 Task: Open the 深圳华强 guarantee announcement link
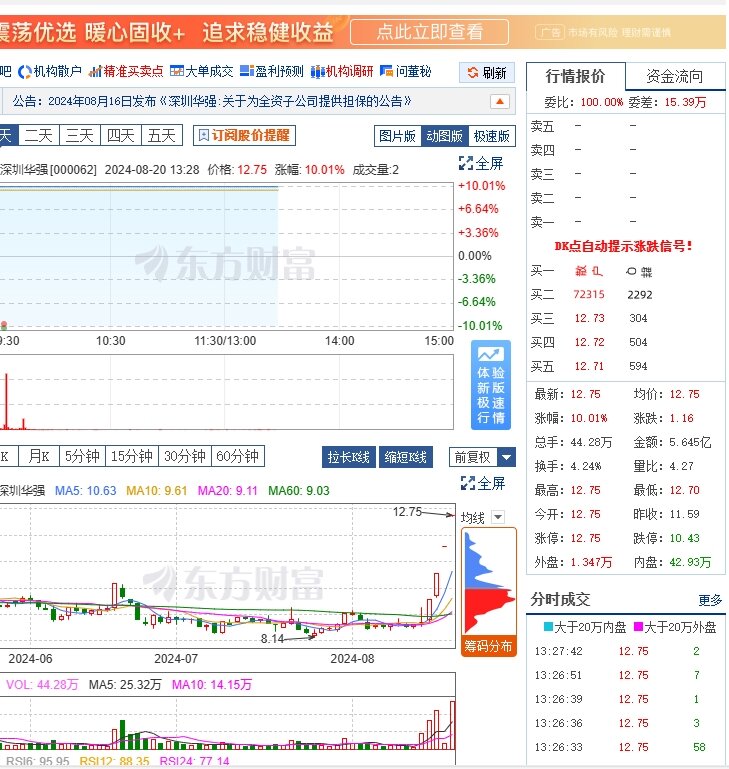click(x=211, y=102)
